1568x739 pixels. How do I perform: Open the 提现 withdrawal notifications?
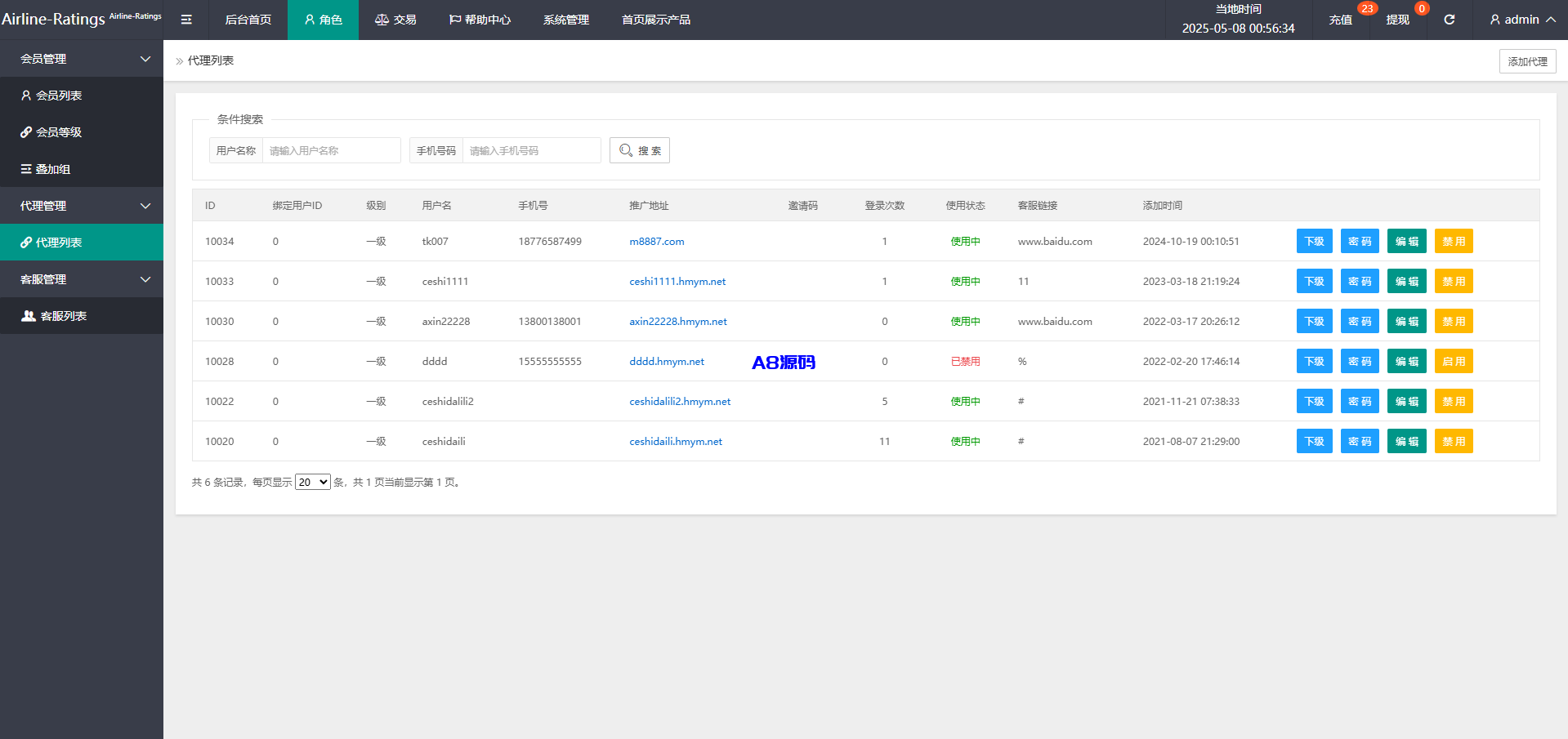(1398, 20)
